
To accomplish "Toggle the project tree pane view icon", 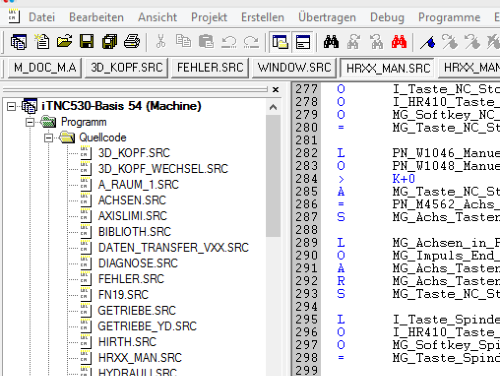I will click(280, 42).
